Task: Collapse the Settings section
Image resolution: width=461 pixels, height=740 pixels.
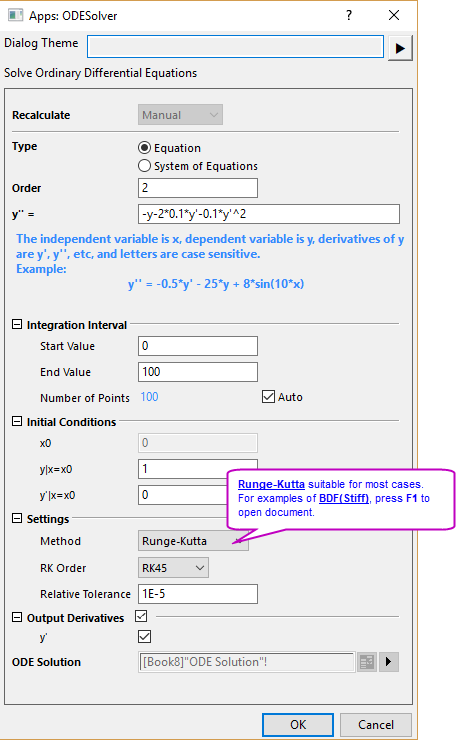Action: [x=17, y=518]
